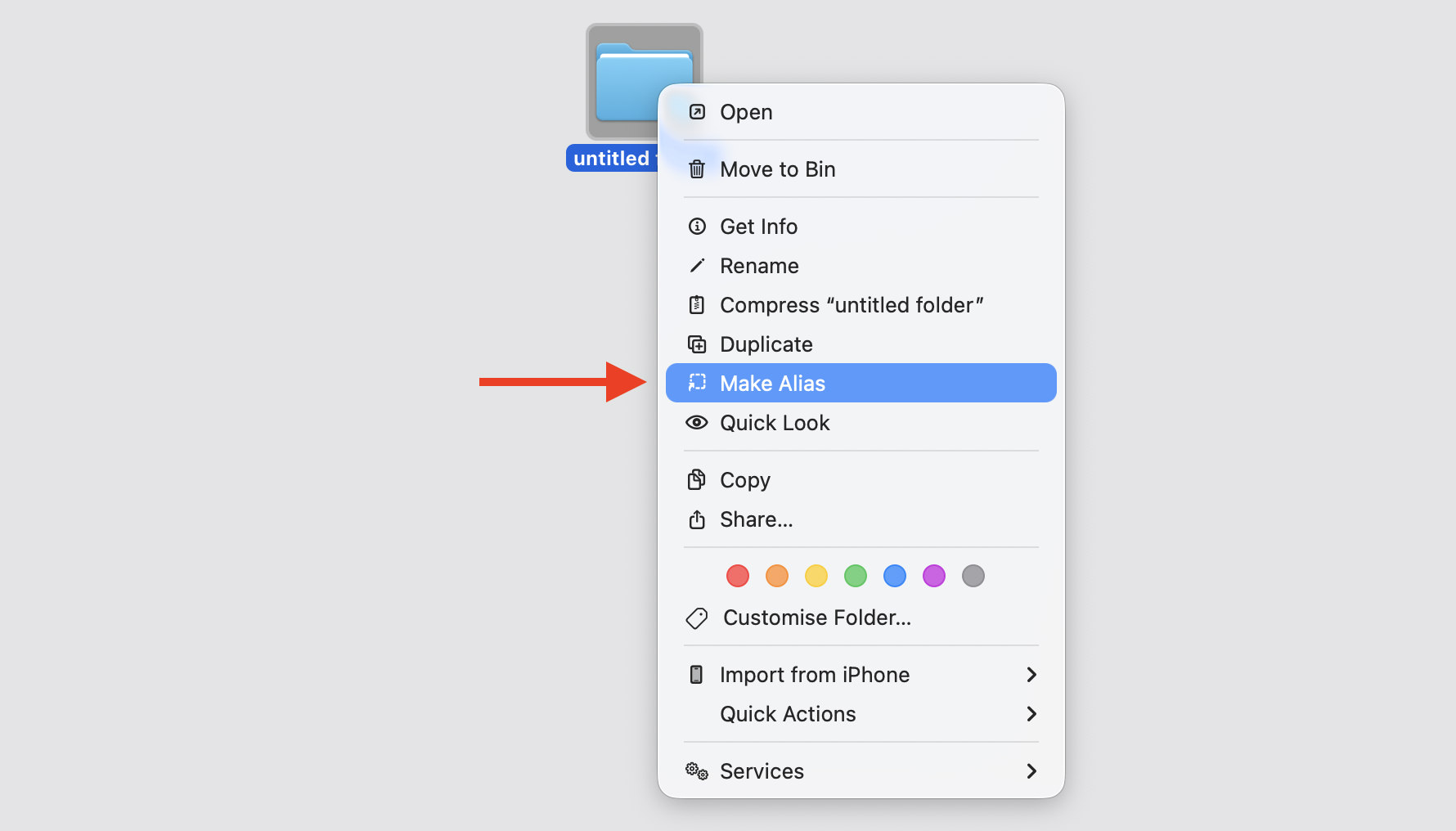Click the untitled folder name label
Image resolution: width=1456 pixels, height=831 pixels.
pos(612,158)
